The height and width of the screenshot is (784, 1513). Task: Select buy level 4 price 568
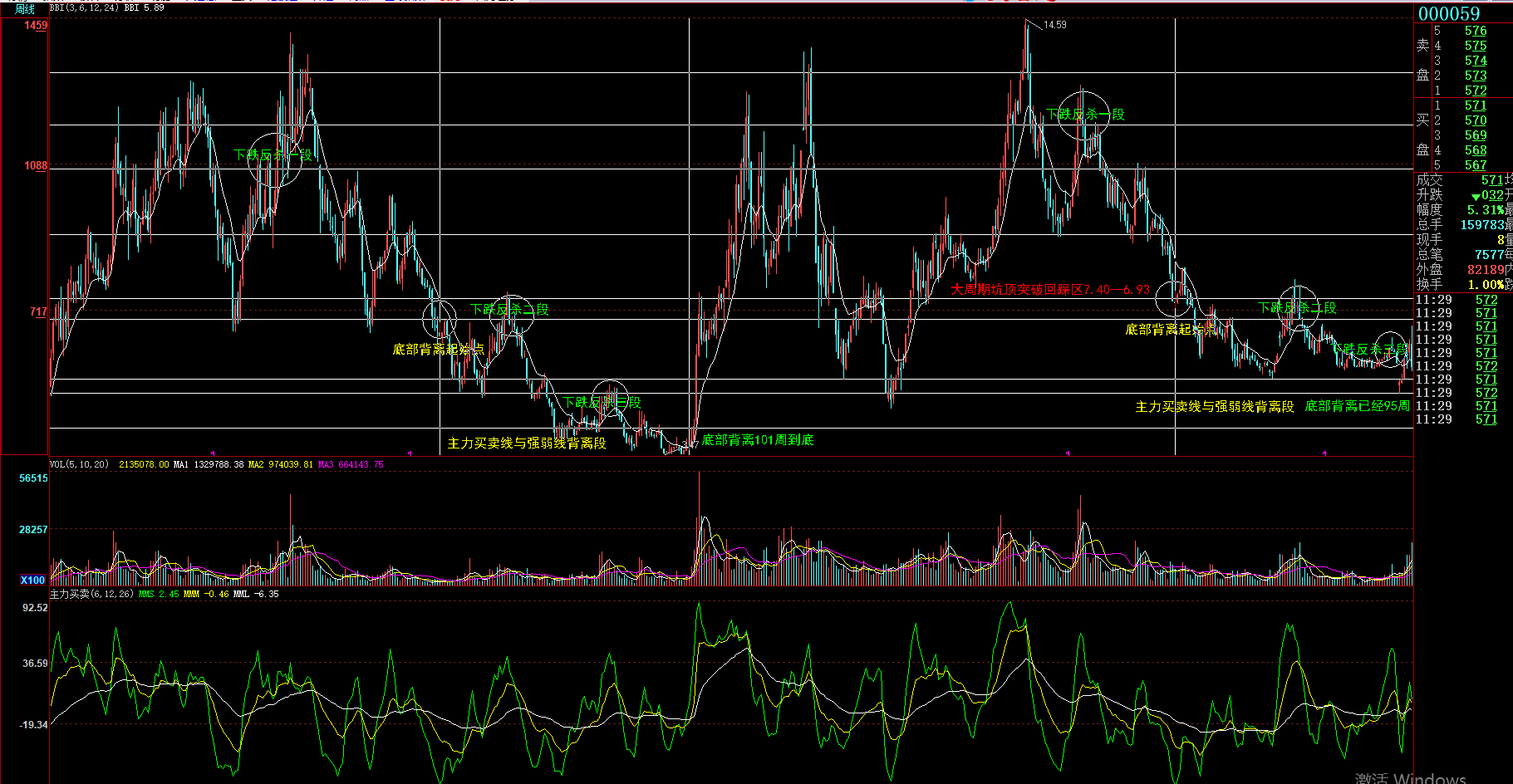tap(1476, 150)
